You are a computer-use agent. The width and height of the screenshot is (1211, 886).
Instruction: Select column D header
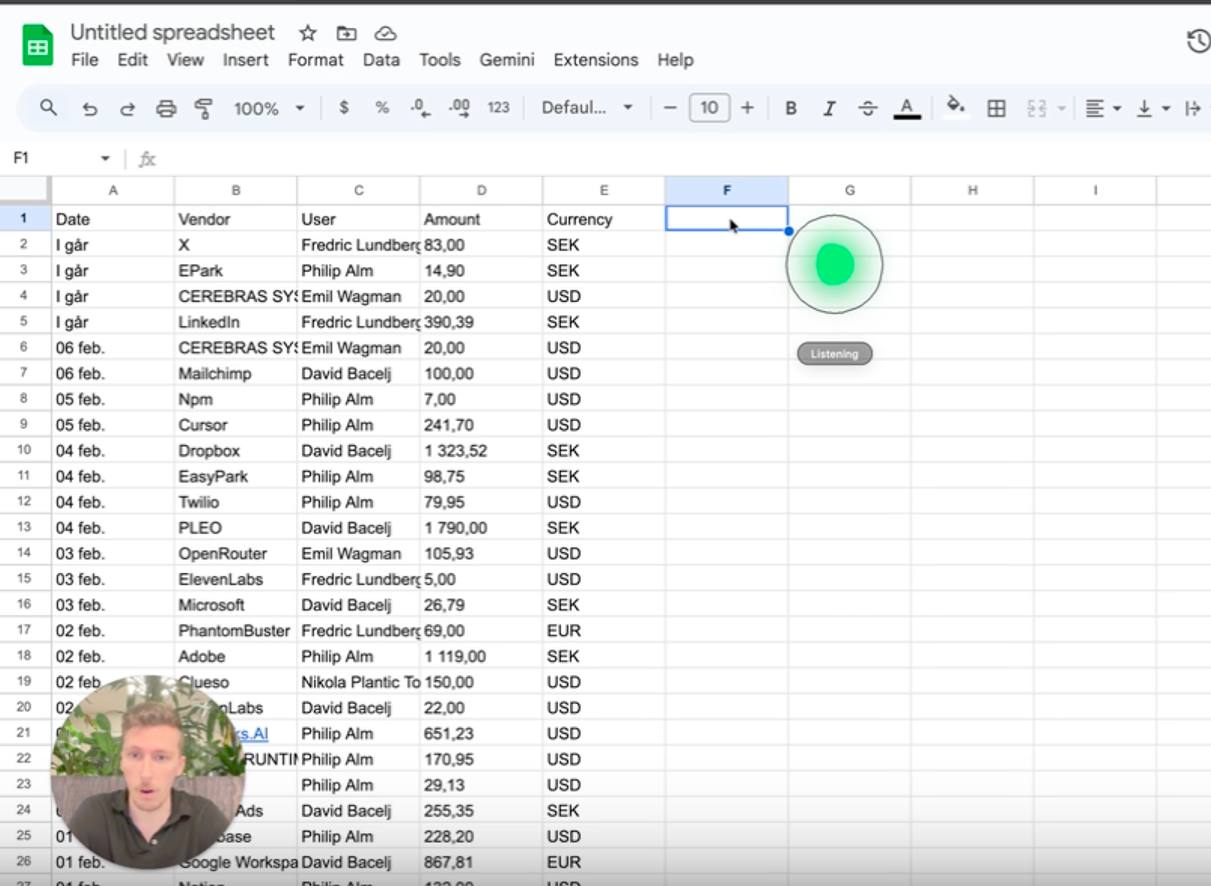(x=481, y=190)
